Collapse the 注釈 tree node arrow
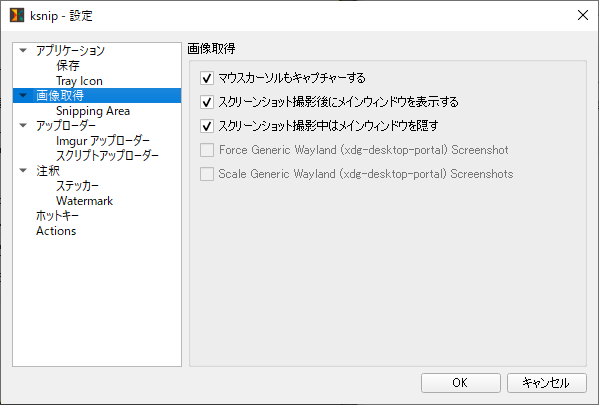599x405 pixels. (23, 170)
